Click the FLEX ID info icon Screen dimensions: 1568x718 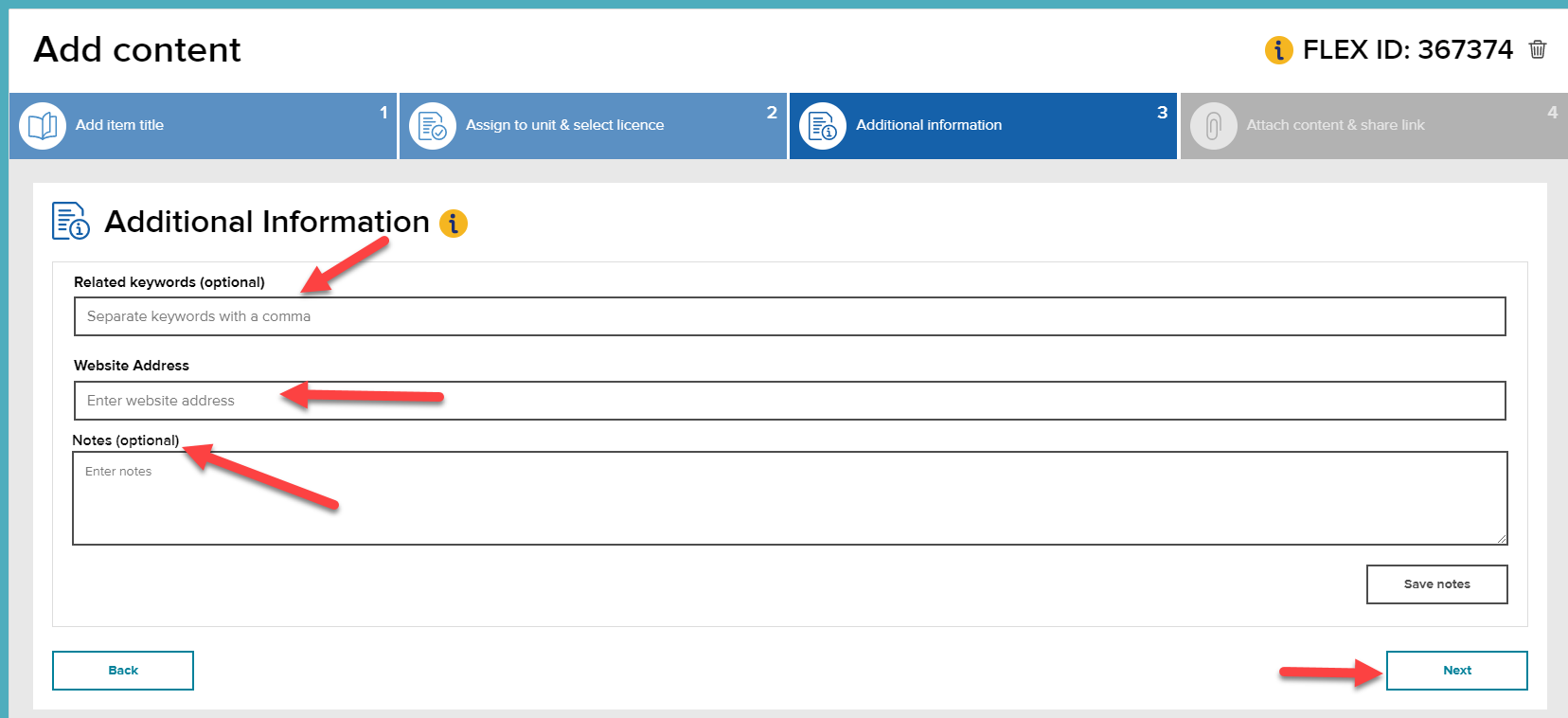[1278, 49]
